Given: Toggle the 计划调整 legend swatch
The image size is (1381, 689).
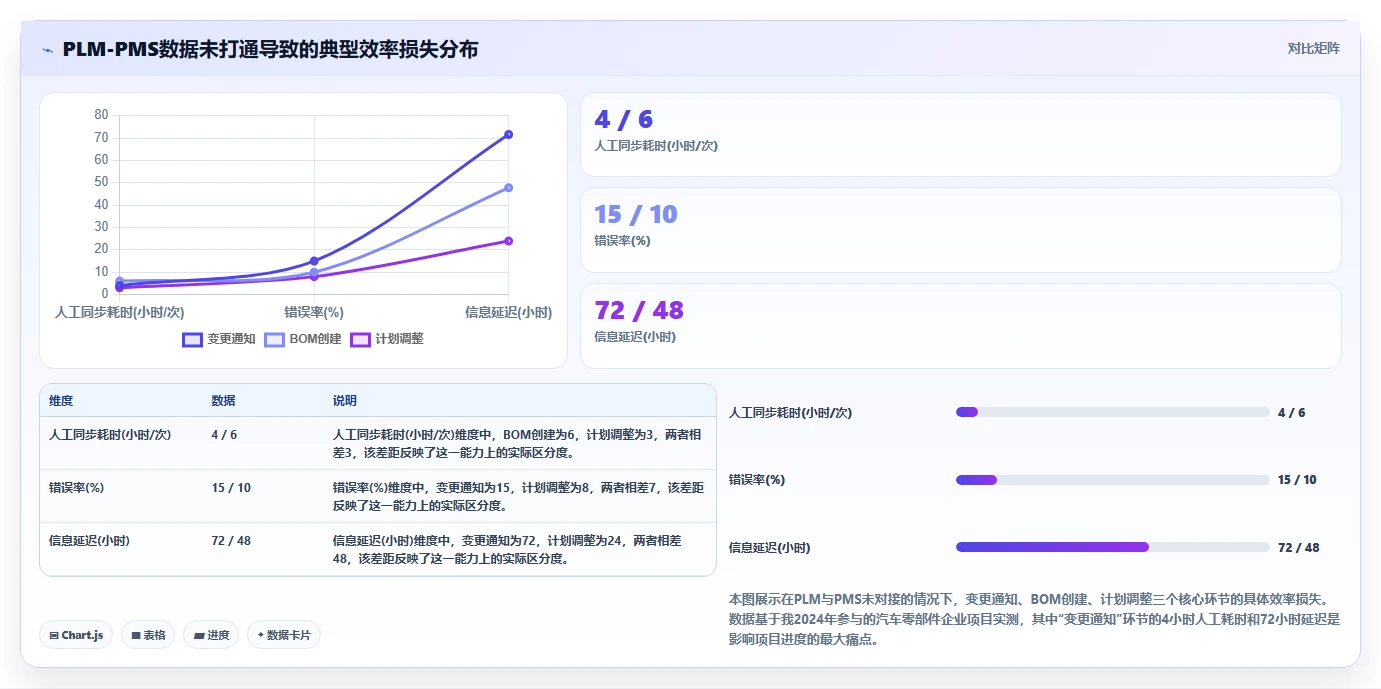Looking at the screenshot, I should (360, 339).
